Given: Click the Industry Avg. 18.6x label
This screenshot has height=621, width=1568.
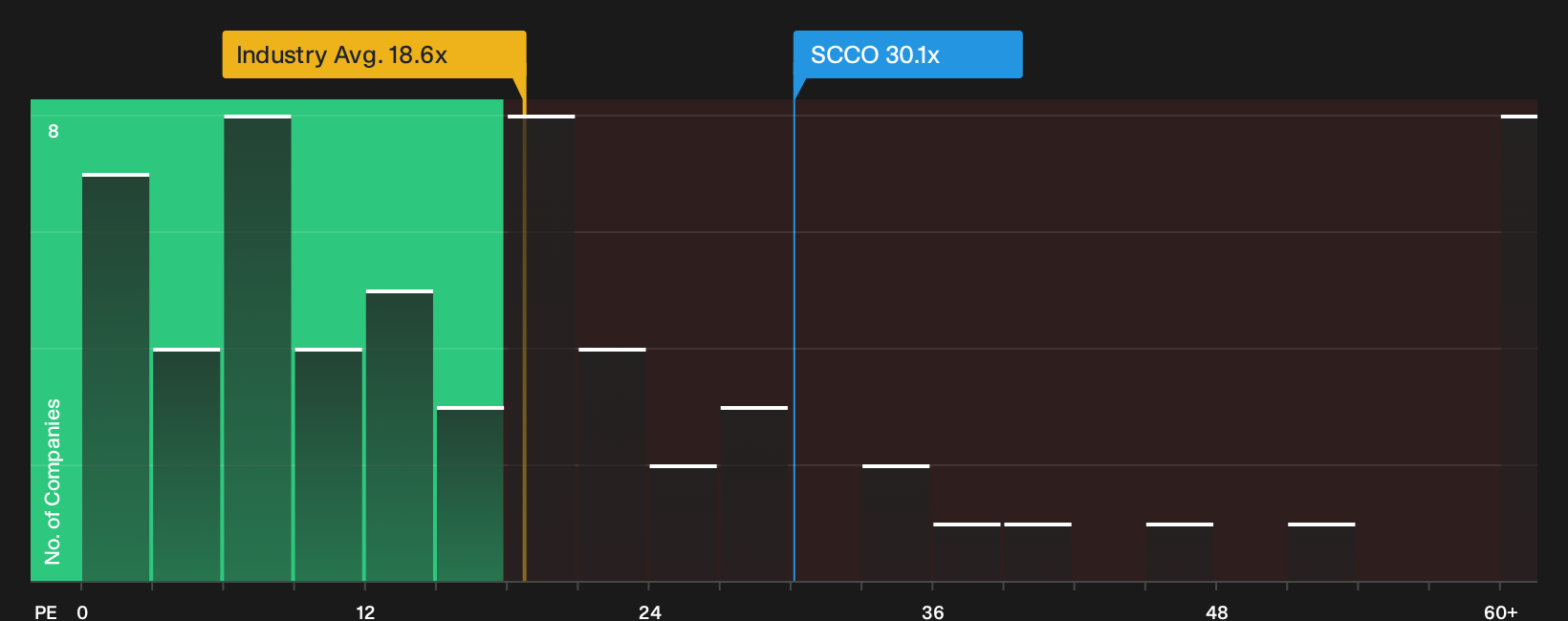Looking at the screenshot, I should point(374,54).
